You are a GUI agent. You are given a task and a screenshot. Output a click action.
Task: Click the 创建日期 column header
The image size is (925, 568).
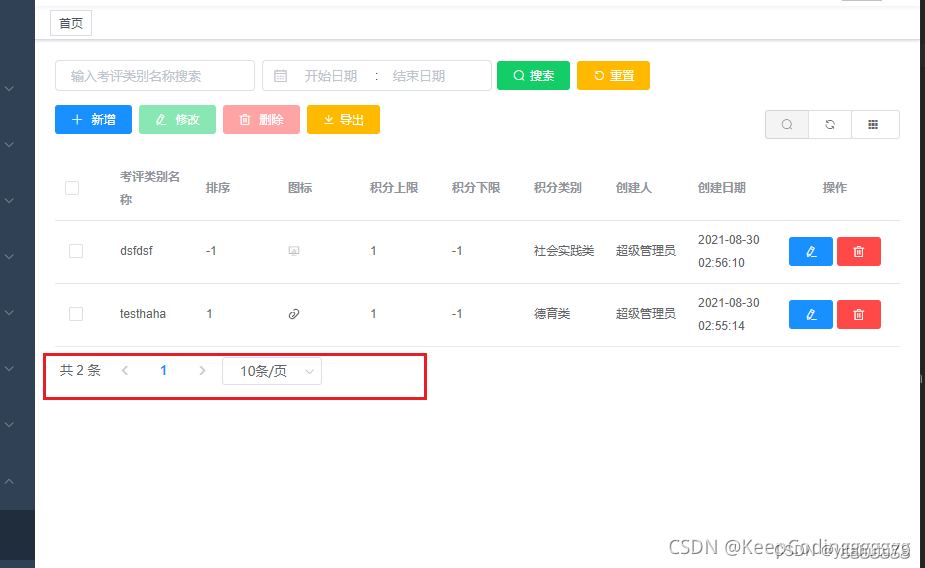[722, 188]
